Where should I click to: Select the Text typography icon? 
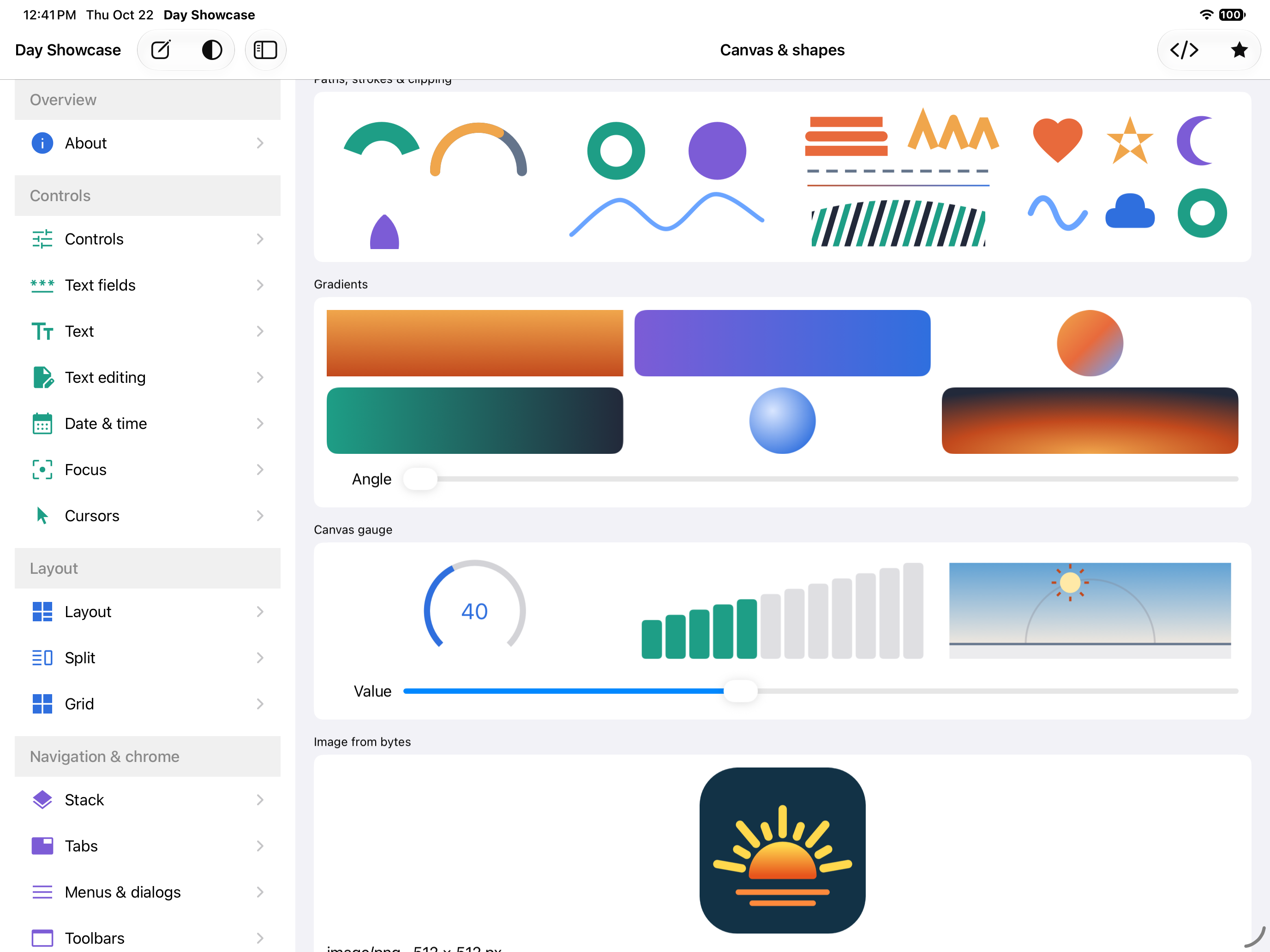(x=42, y=331)
